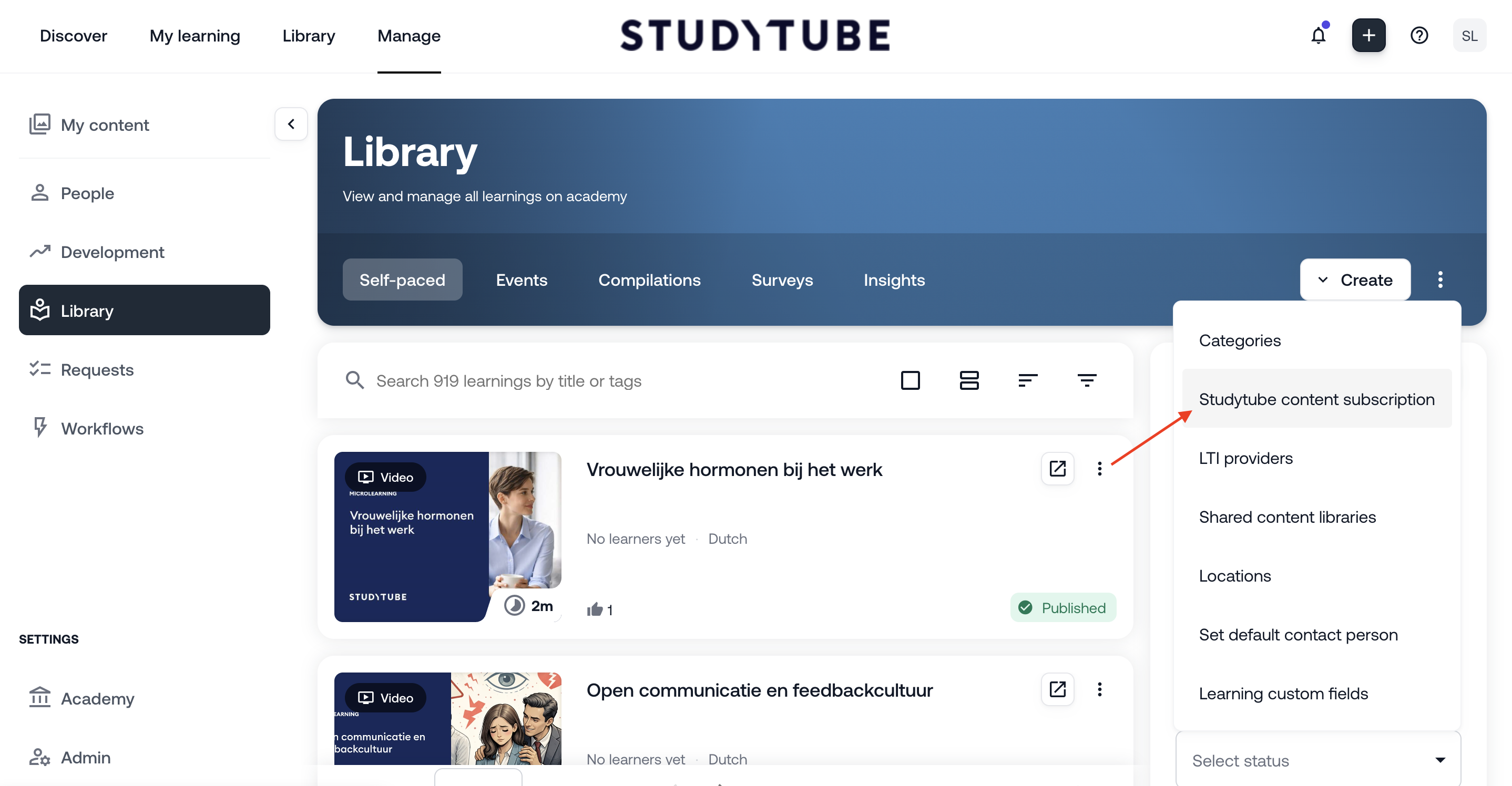The width and height of the screenshot is (1512, 786).
Task: Click the SL user avatar
Action: (1469, 36)
